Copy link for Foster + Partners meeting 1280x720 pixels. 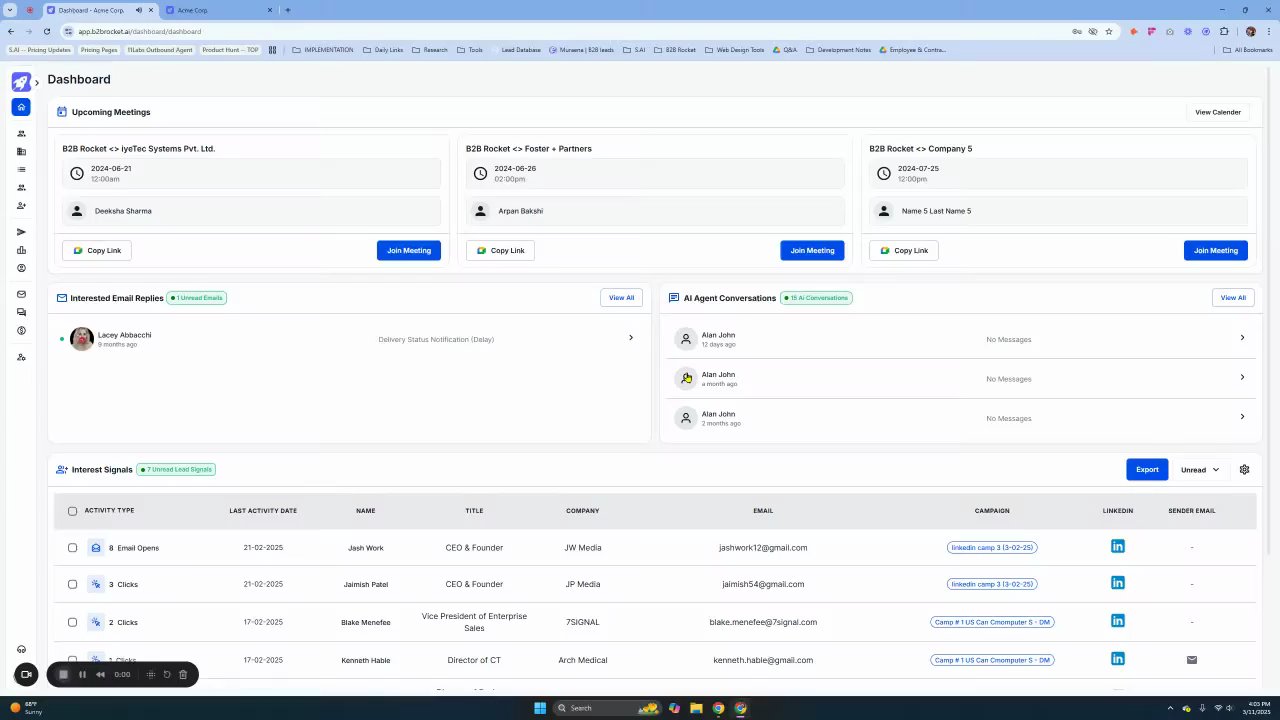click(500, 250)
